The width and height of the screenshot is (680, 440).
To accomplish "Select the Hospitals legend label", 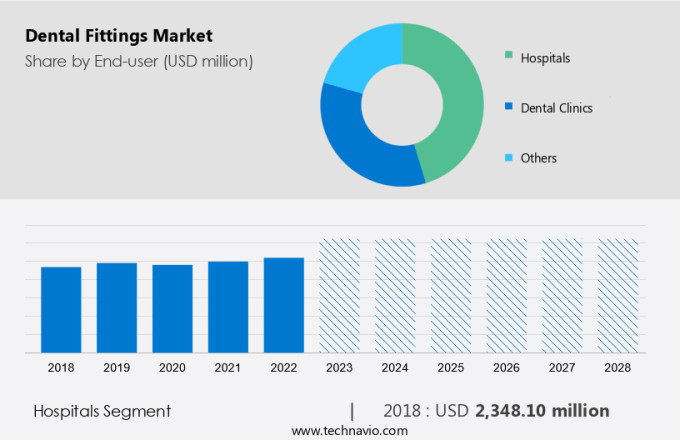I will (545, 58).
